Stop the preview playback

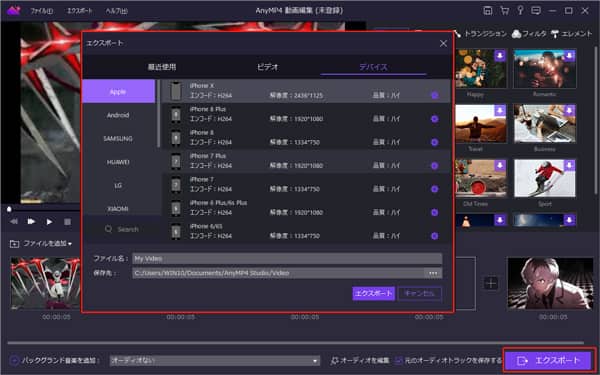point(67,222)
